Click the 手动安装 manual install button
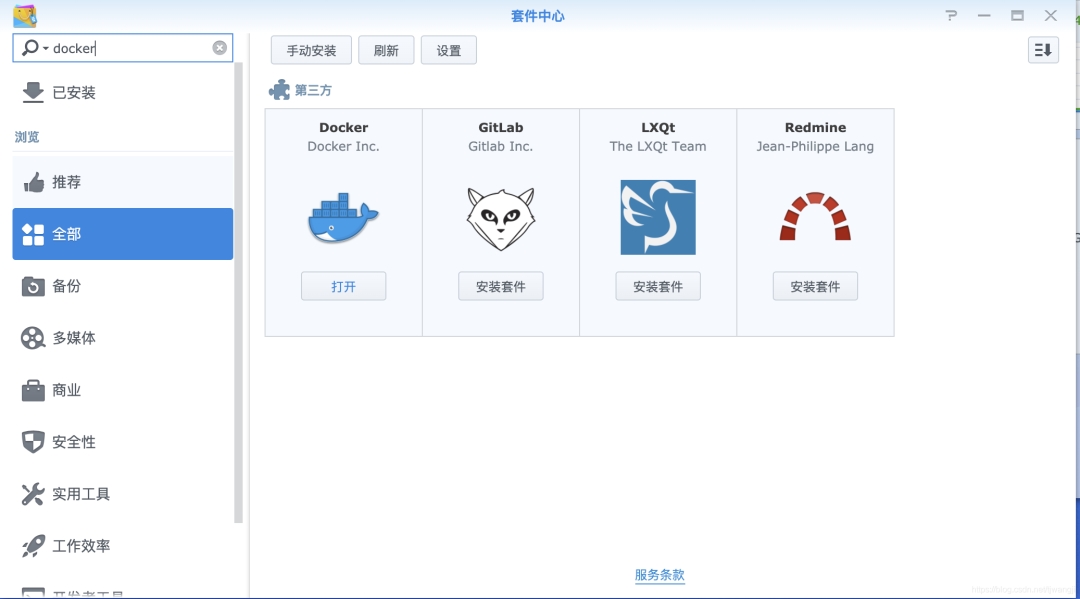1080x599 pixels. click(x=311, y=50)
